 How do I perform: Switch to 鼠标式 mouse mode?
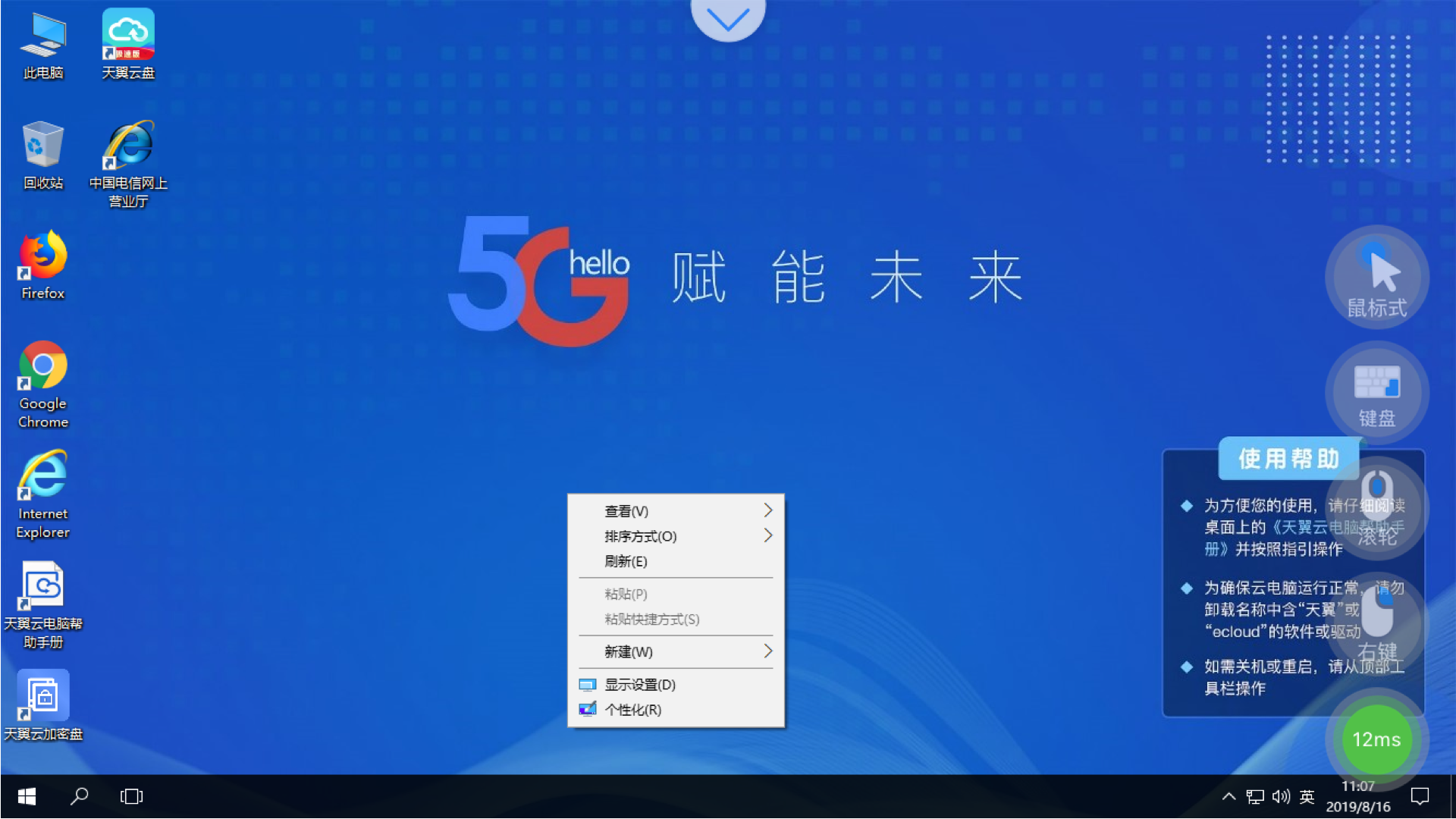tap(1378, 280)
